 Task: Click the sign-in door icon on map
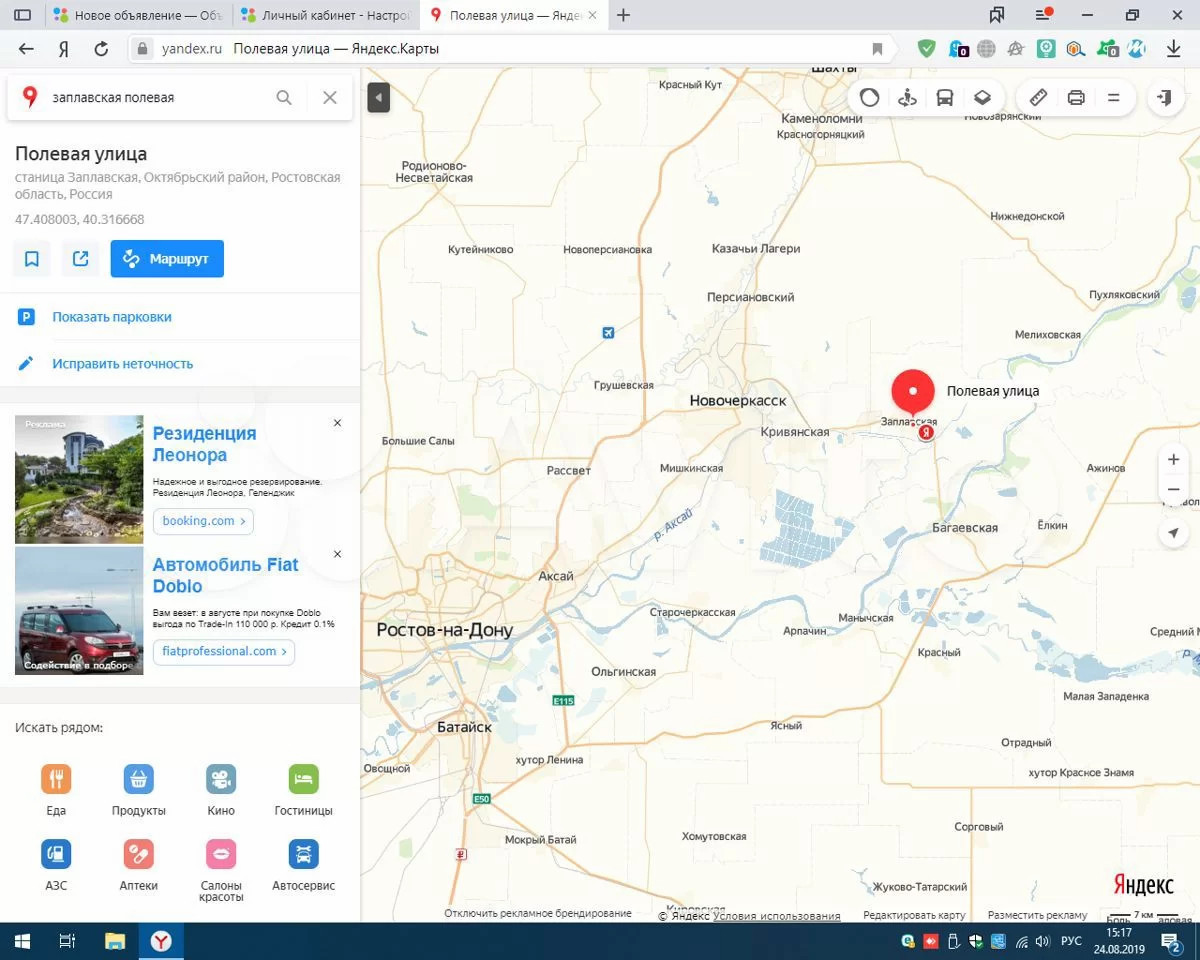[x=1165, y=97]
